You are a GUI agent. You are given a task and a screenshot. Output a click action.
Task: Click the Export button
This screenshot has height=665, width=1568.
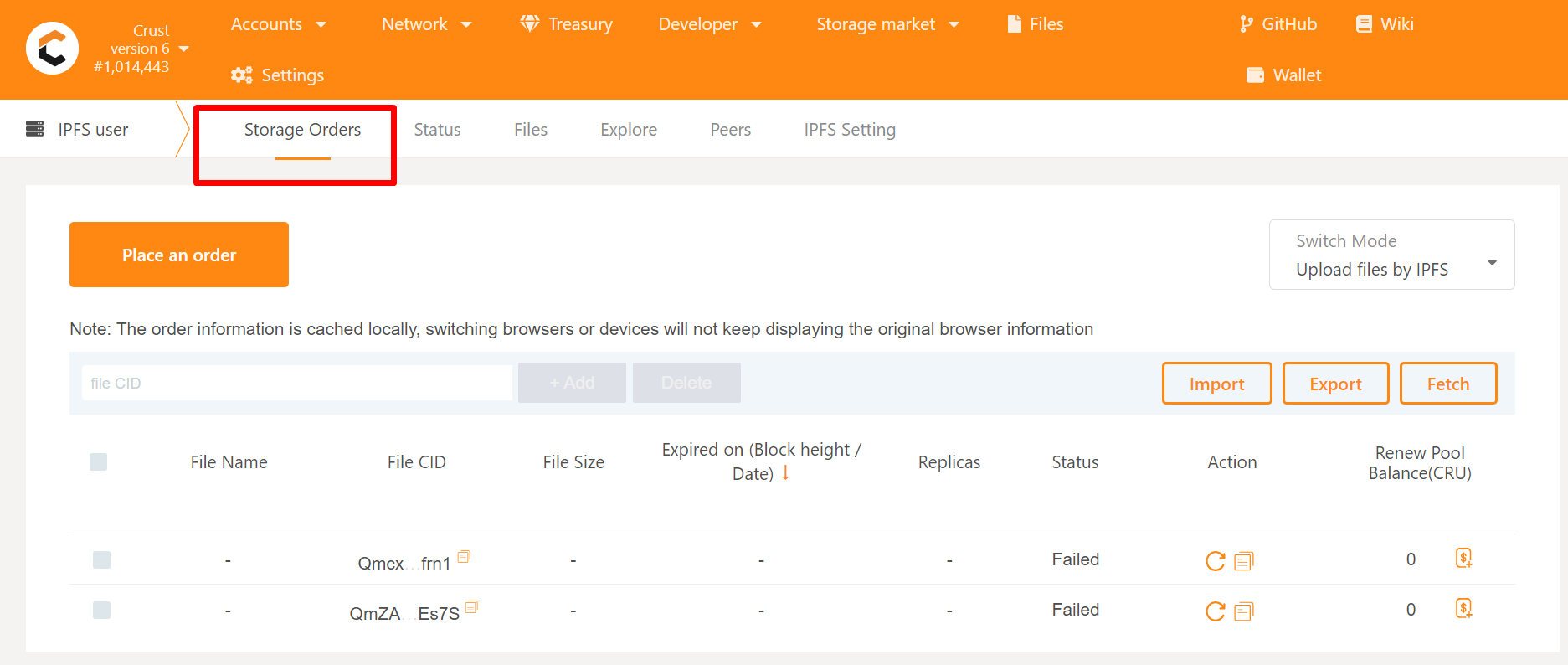[x=1335, y=384]
